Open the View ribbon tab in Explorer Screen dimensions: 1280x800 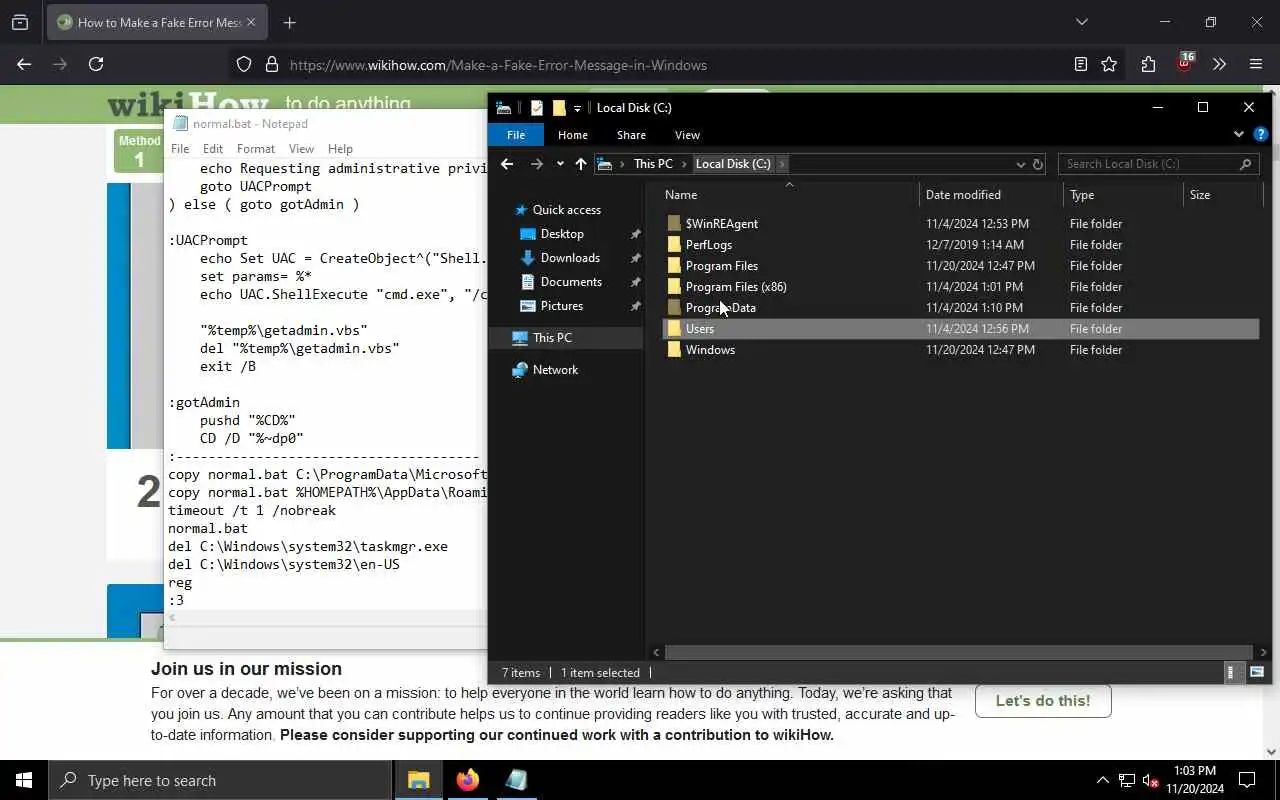687,135
